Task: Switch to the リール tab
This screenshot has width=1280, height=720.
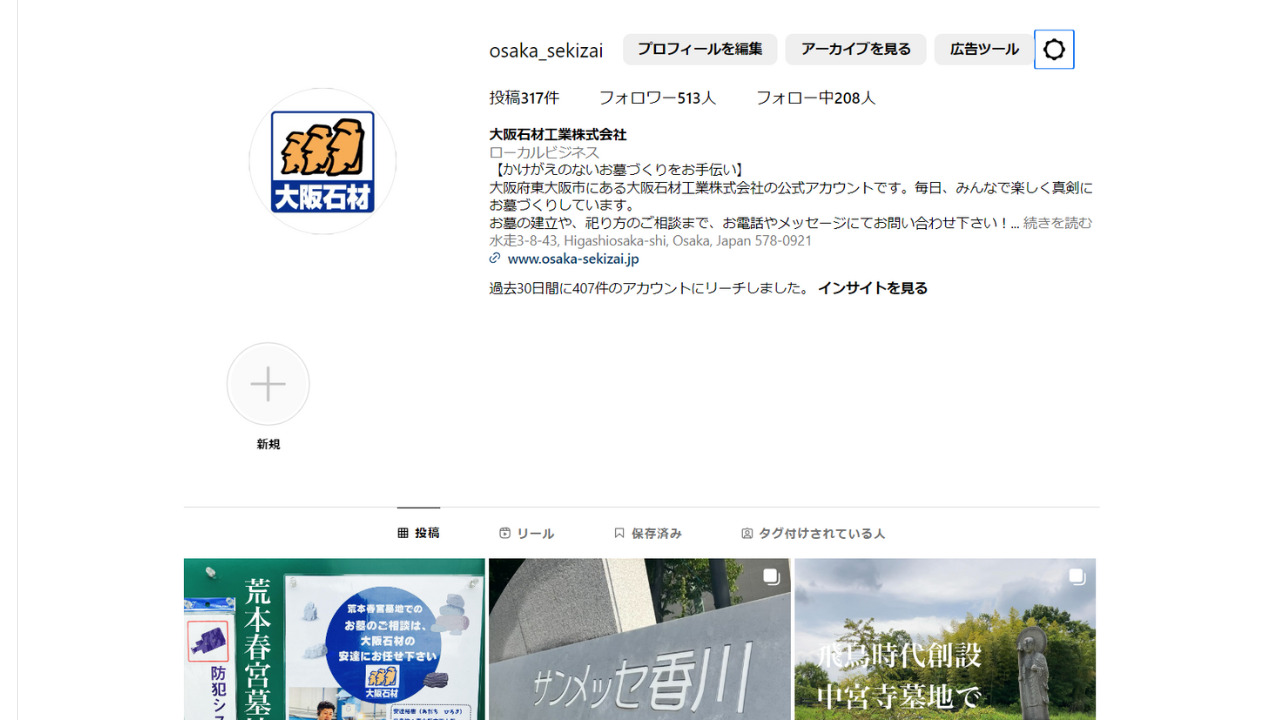Action: pos(526,533)
